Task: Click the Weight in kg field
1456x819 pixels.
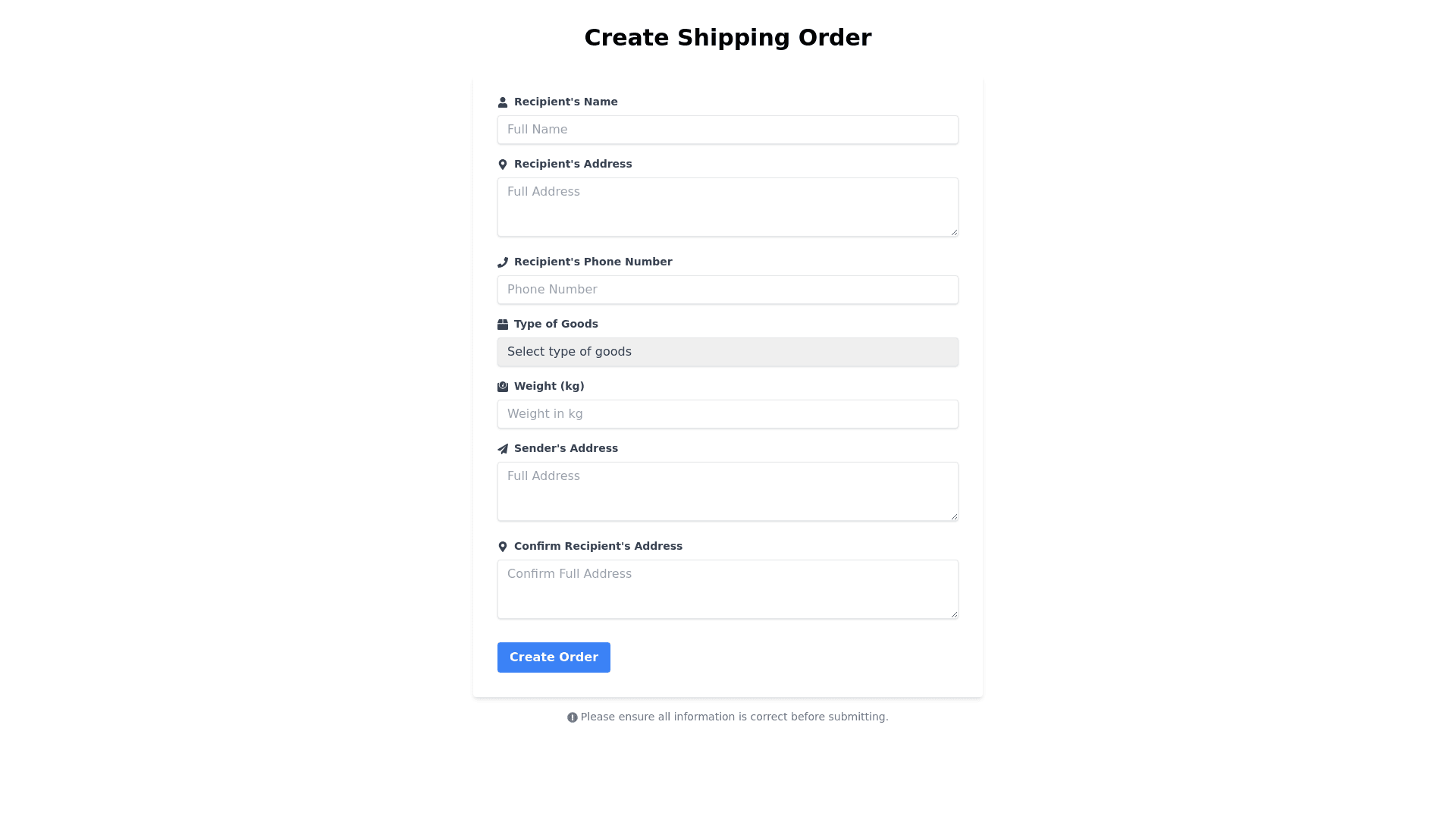Action: (727, 414)
